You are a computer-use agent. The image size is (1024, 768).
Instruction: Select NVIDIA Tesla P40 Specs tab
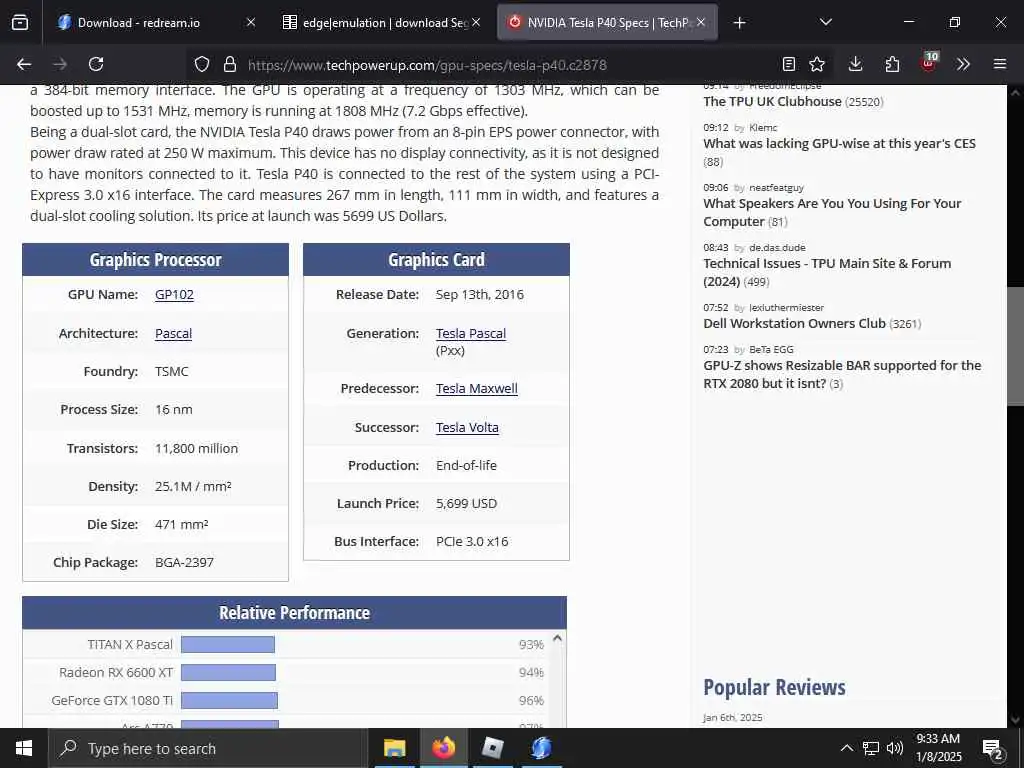607,23
